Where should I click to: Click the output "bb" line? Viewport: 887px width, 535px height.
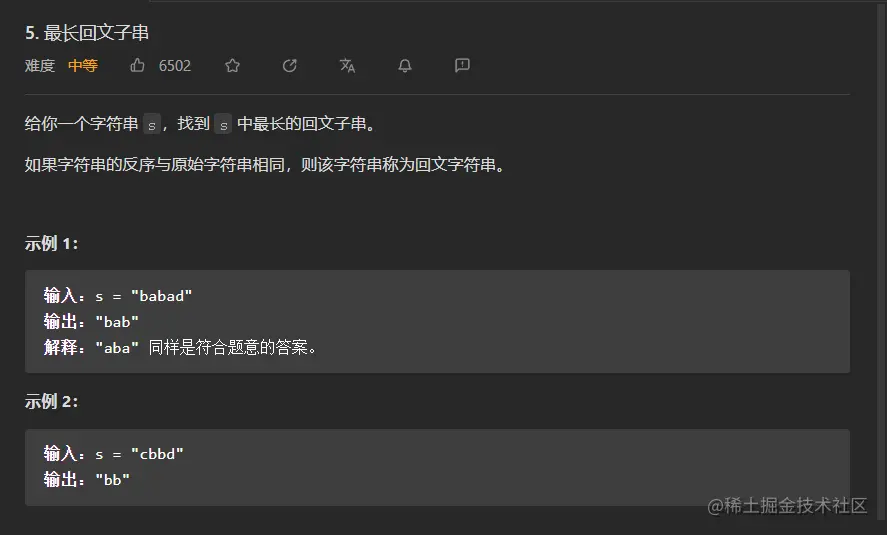(87, 480)
